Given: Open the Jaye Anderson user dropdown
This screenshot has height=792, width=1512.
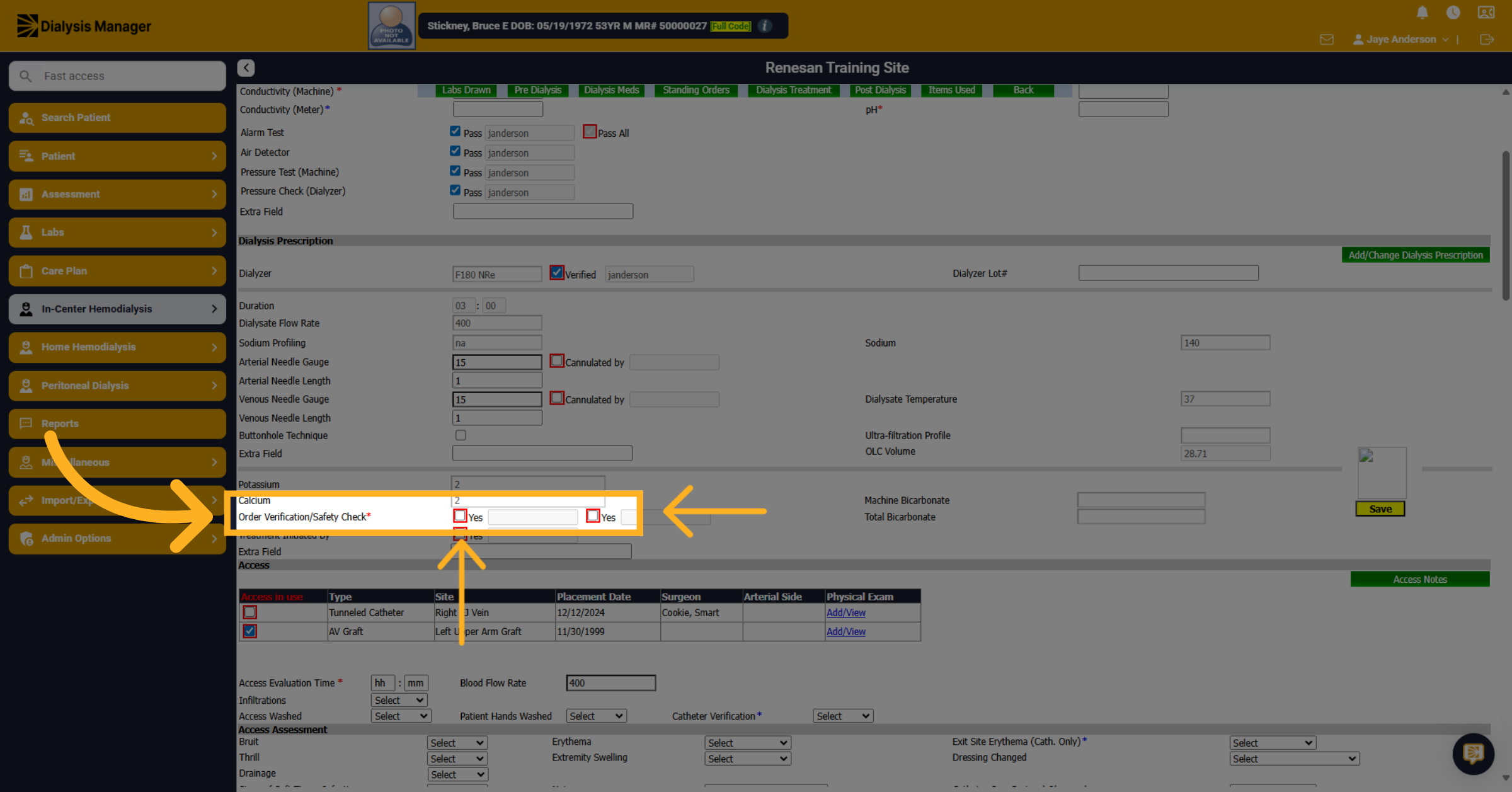Looking at the screenshot, I should click(x=1401, y=40).
